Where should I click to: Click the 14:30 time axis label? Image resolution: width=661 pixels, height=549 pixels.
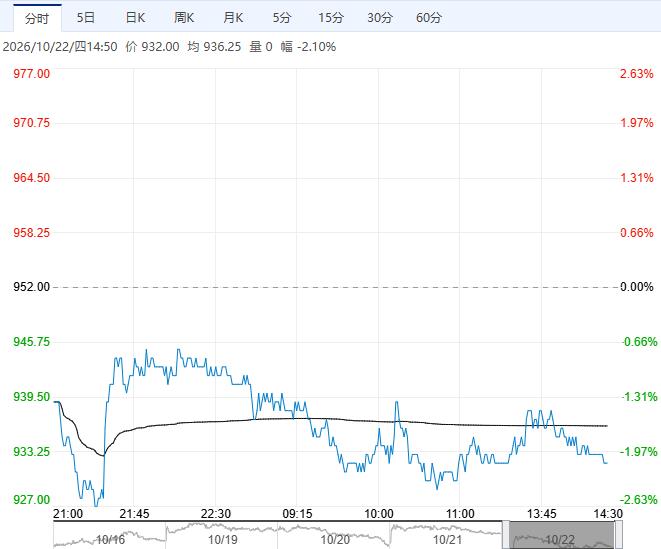click(608, 514)
